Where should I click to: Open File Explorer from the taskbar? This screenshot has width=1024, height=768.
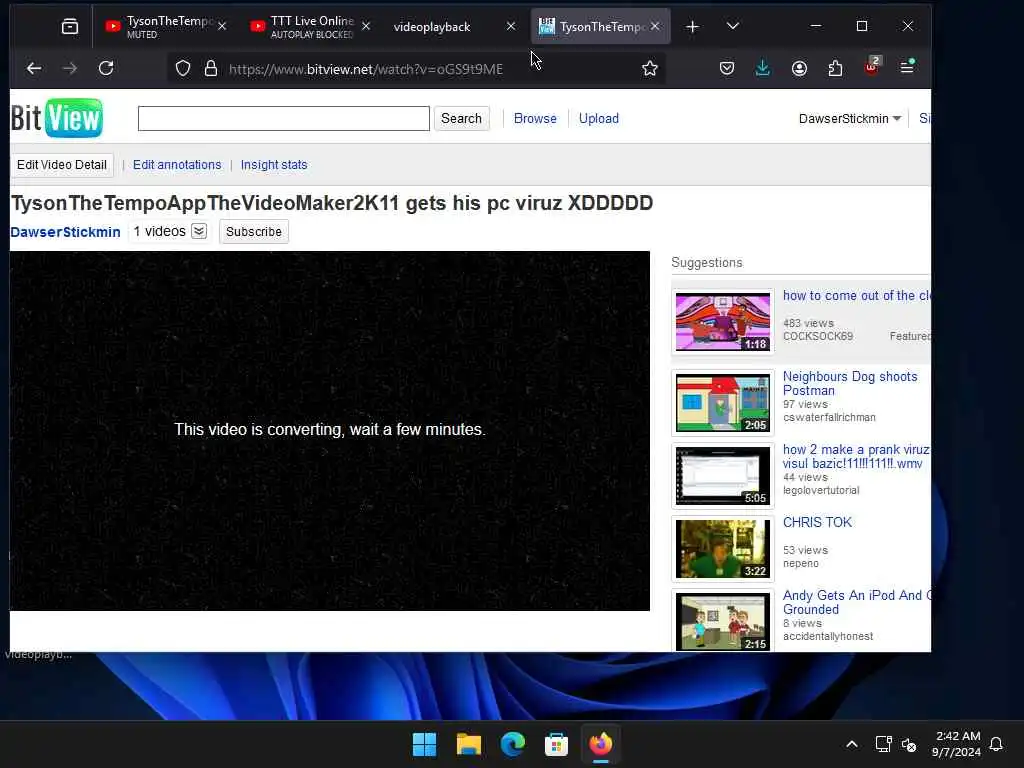468,744
